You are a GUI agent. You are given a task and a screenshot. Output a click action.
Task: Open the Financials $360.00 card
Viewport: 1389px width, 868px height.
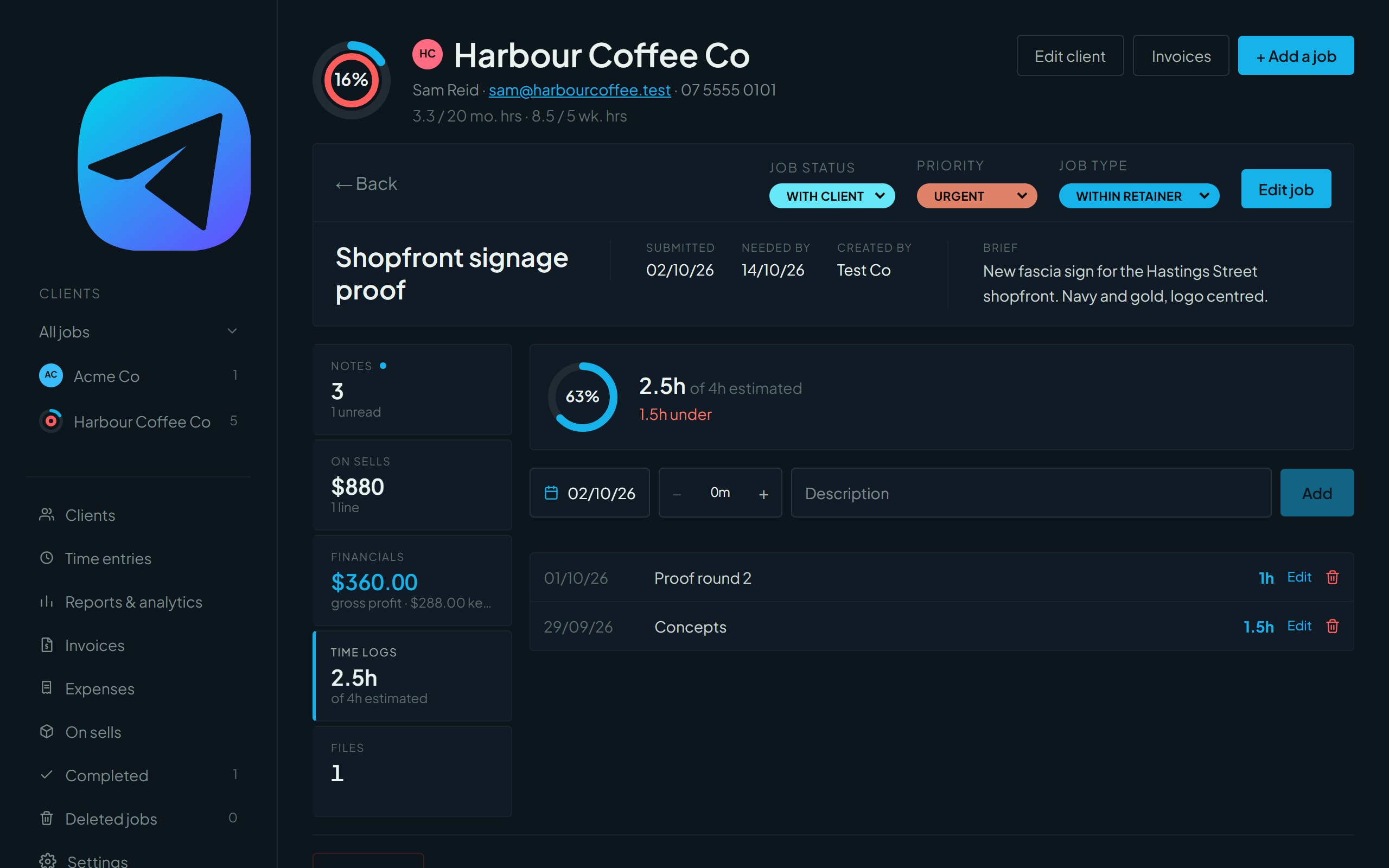click(x=412, y=580)
